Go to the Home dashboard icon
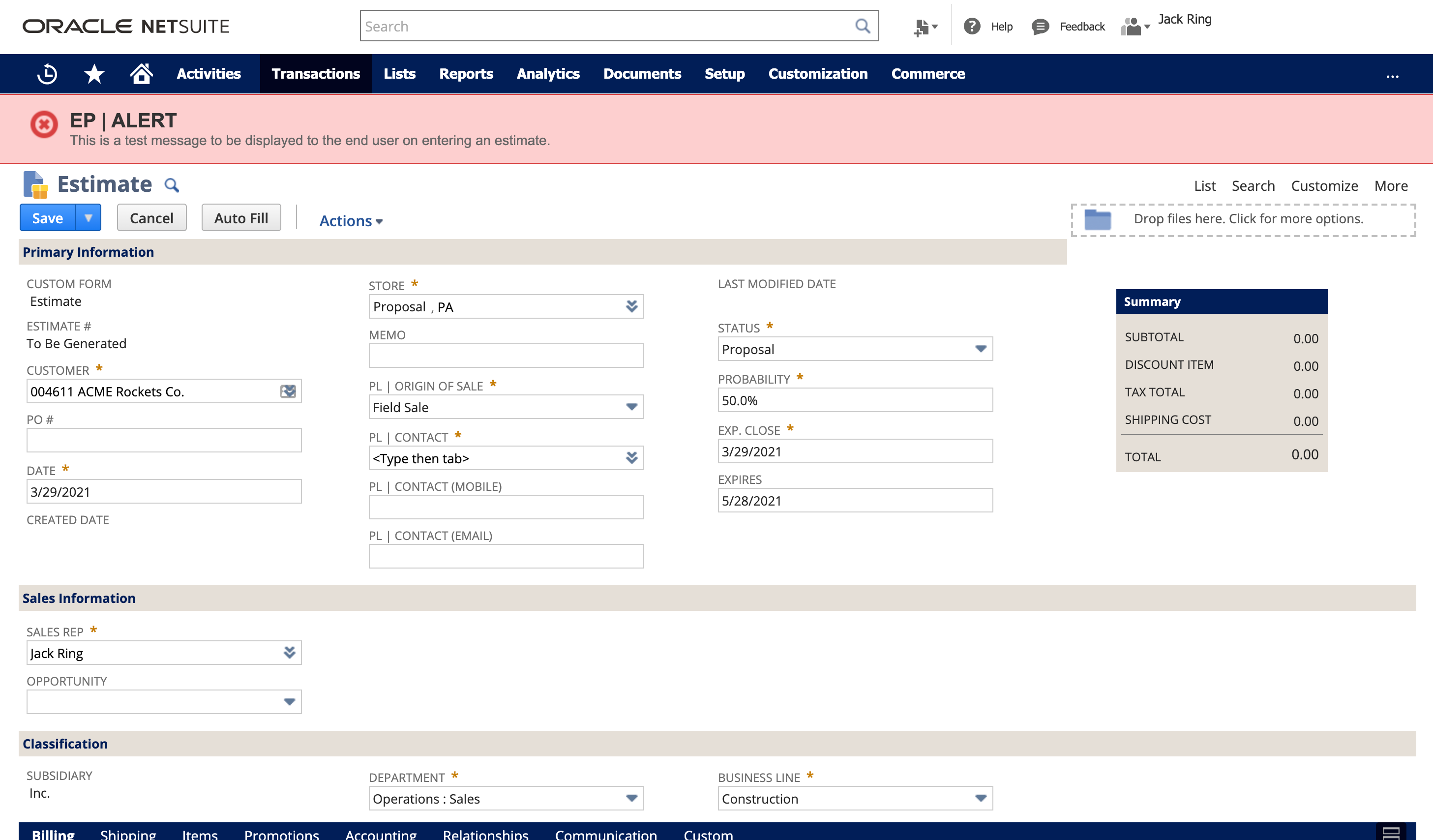The height and width of the screenshot is (840, 1433). point(141,74)
